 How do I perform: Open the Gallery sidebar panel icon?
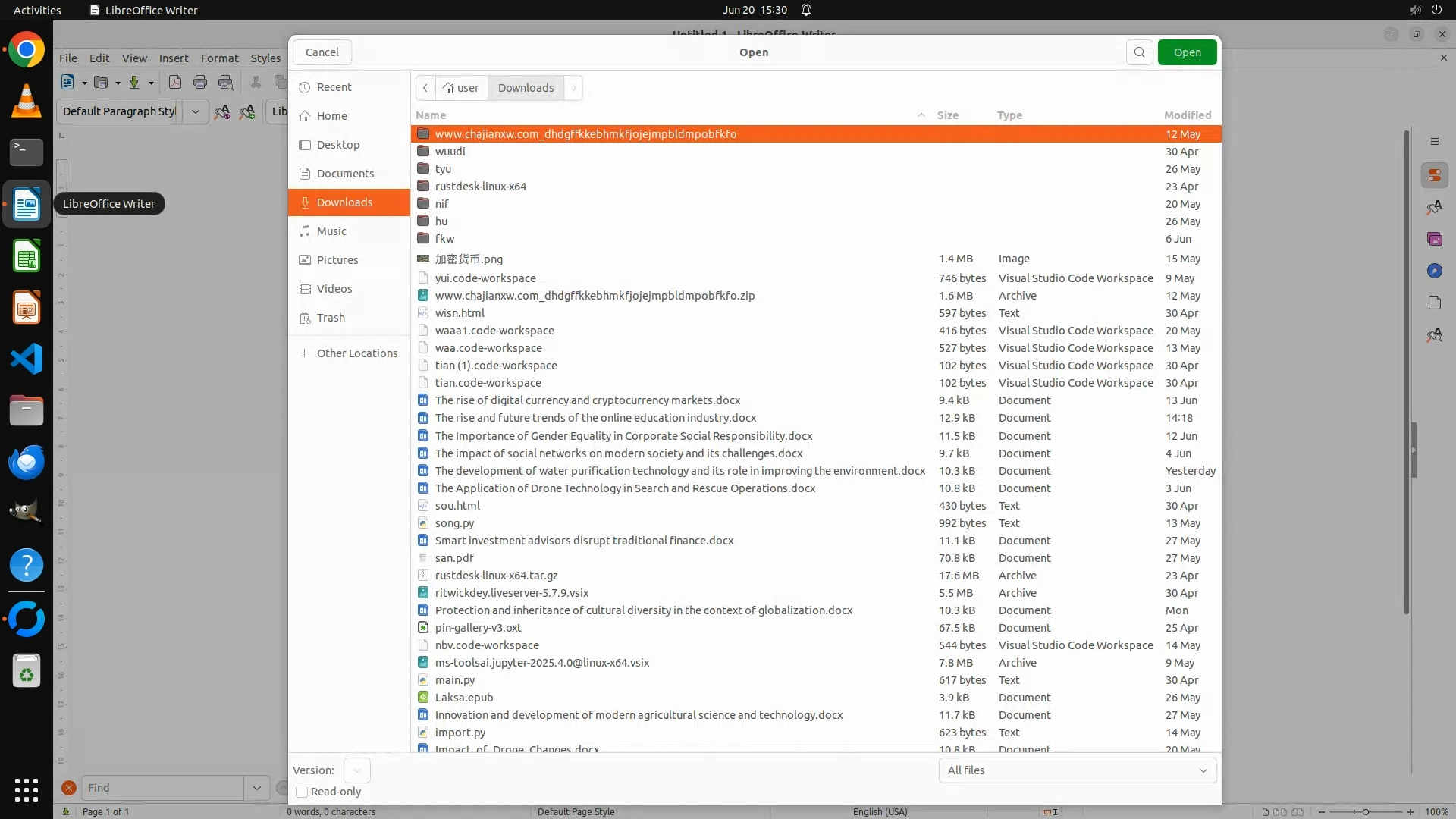tap(1434, 239)
